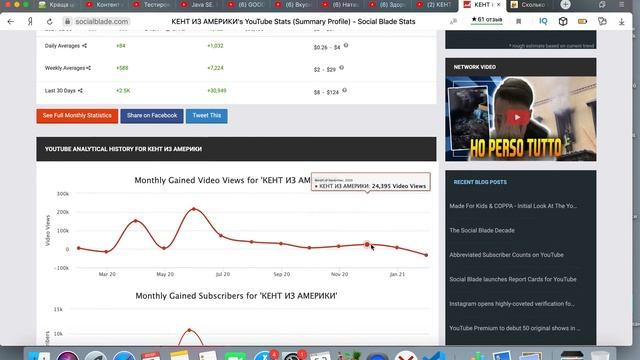The image size is (640, 360).
Task: Click the highlighted December data point on views chart
Action: coord(367,244)
